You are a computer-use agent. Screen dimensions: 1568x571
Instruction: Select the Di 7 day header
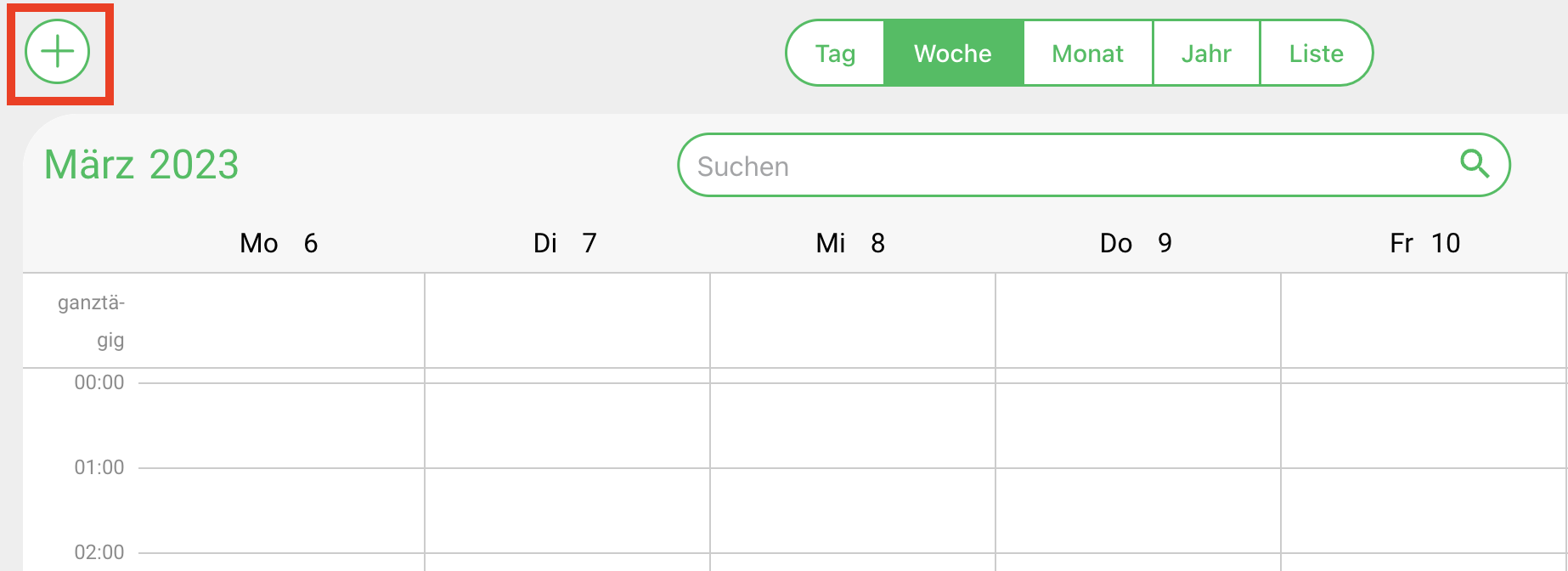565,244
